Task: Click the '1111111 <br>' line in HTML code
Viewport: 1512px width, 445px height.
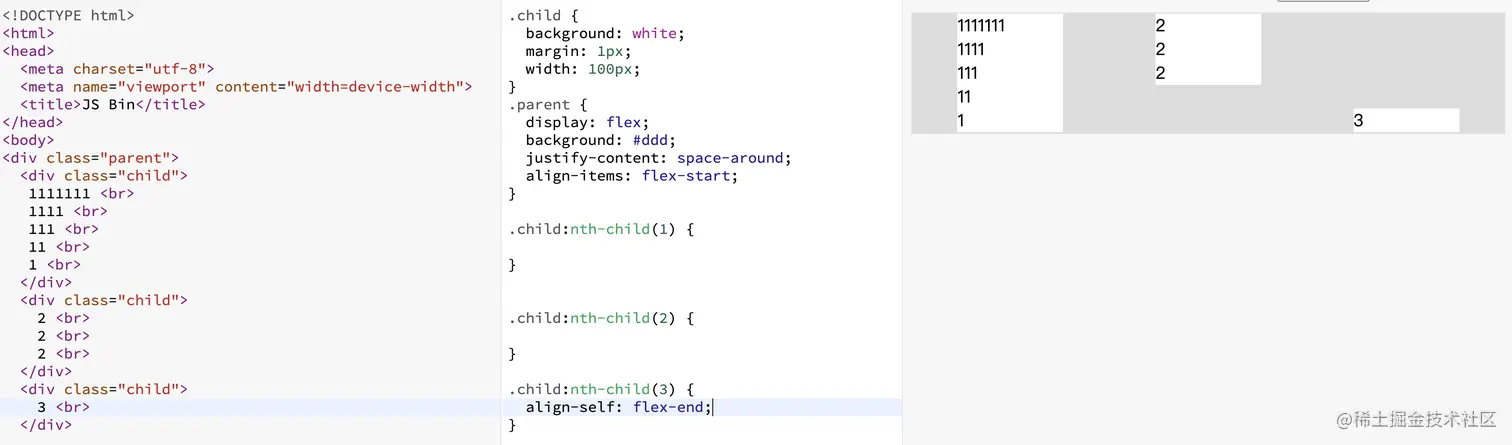Action: click(81, 193)
